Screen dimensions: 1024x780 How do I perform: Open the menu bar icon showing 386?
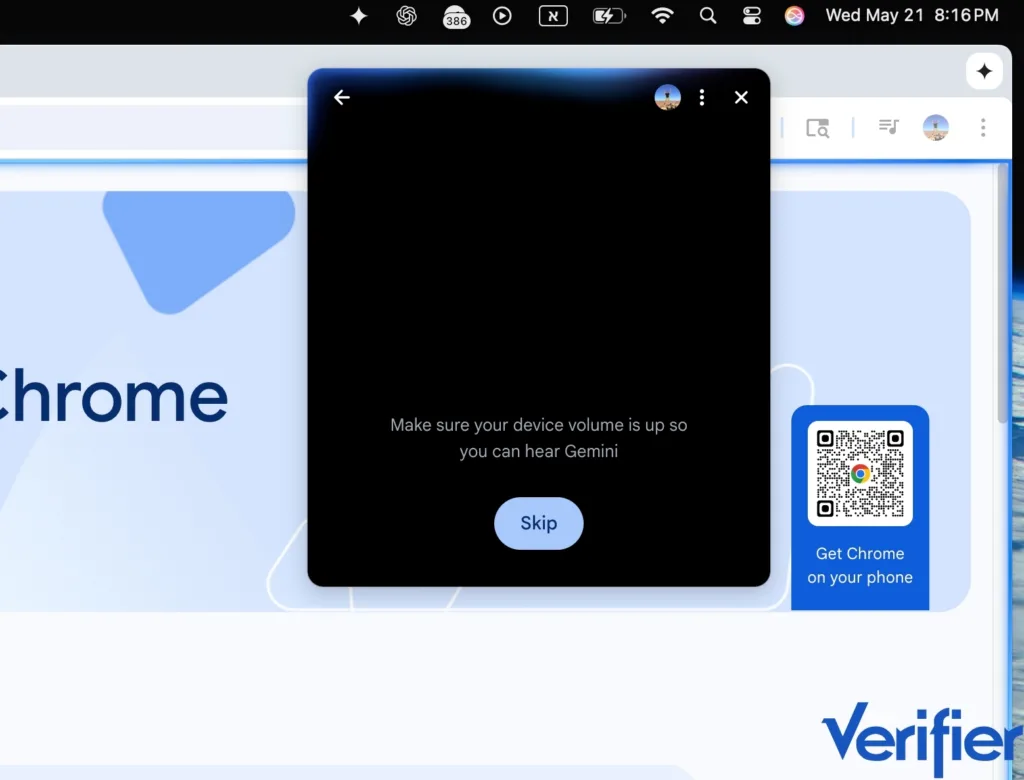[x=456, y=17]
